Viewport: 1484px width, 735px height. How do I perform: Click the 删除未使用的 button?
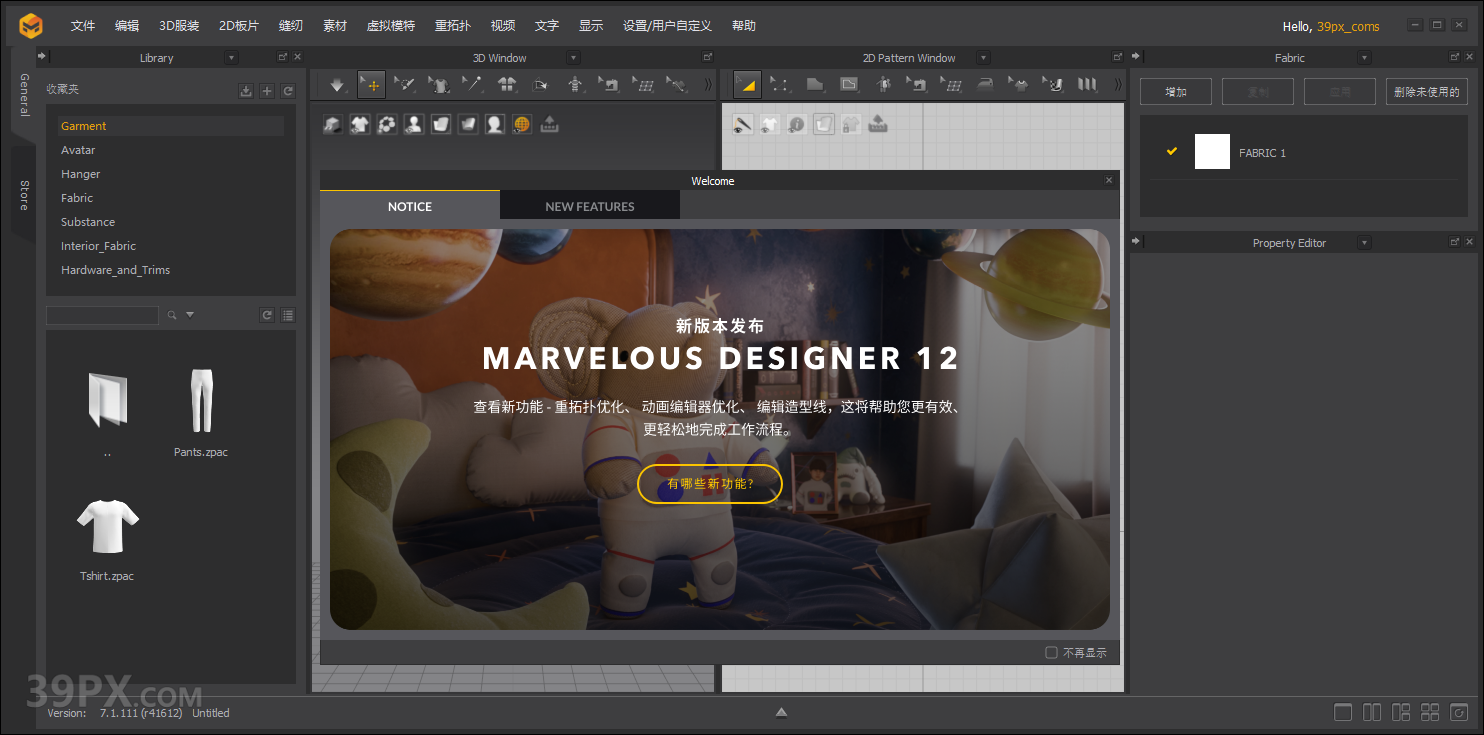coord(1427,92)
